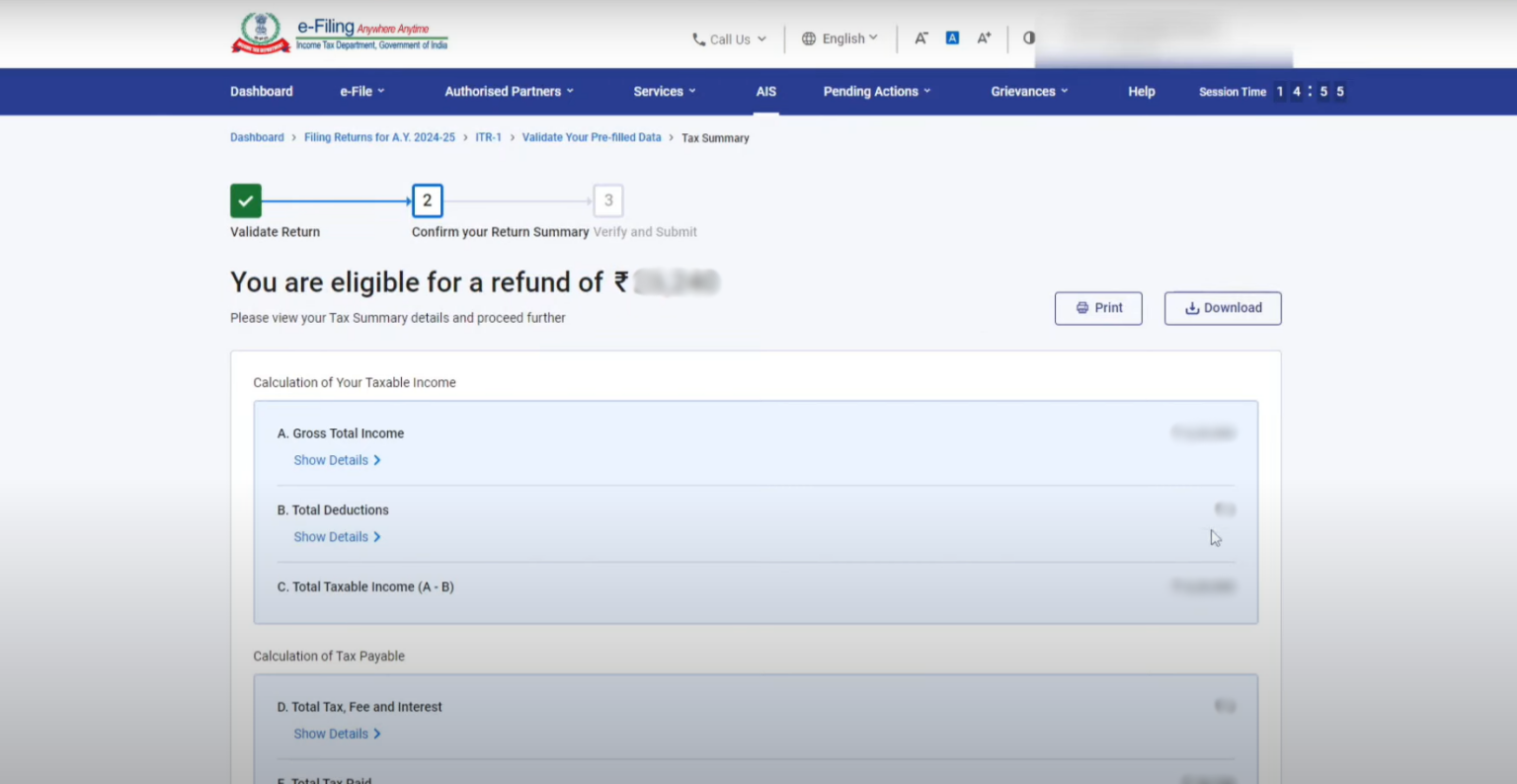This screenshot has width=1517, height=784.
Task: Switch to the AIS tab
Action: pos(766,91)
